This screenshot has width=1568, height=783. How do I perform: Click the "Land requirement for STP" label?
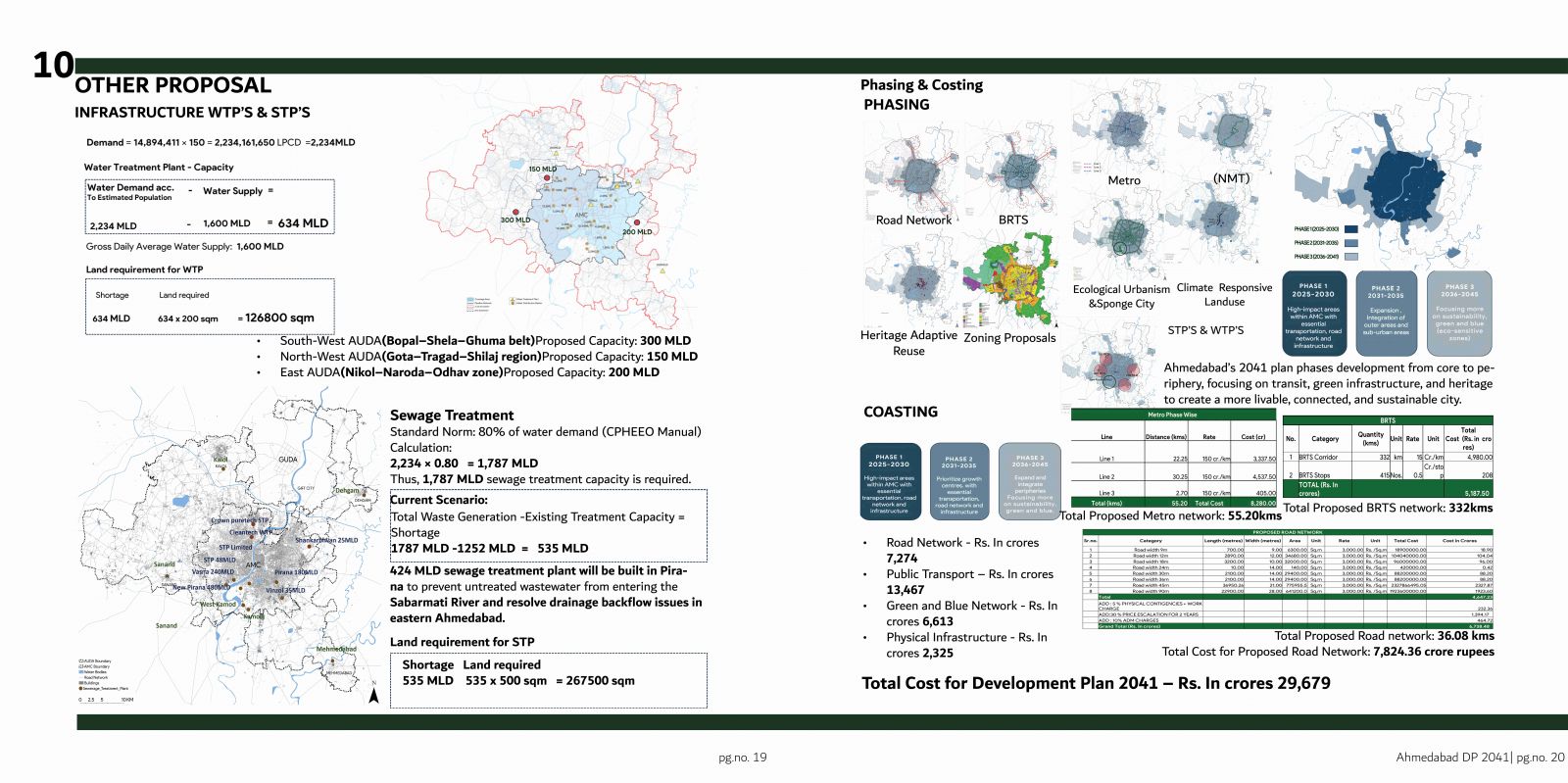[x=463, y=642]
